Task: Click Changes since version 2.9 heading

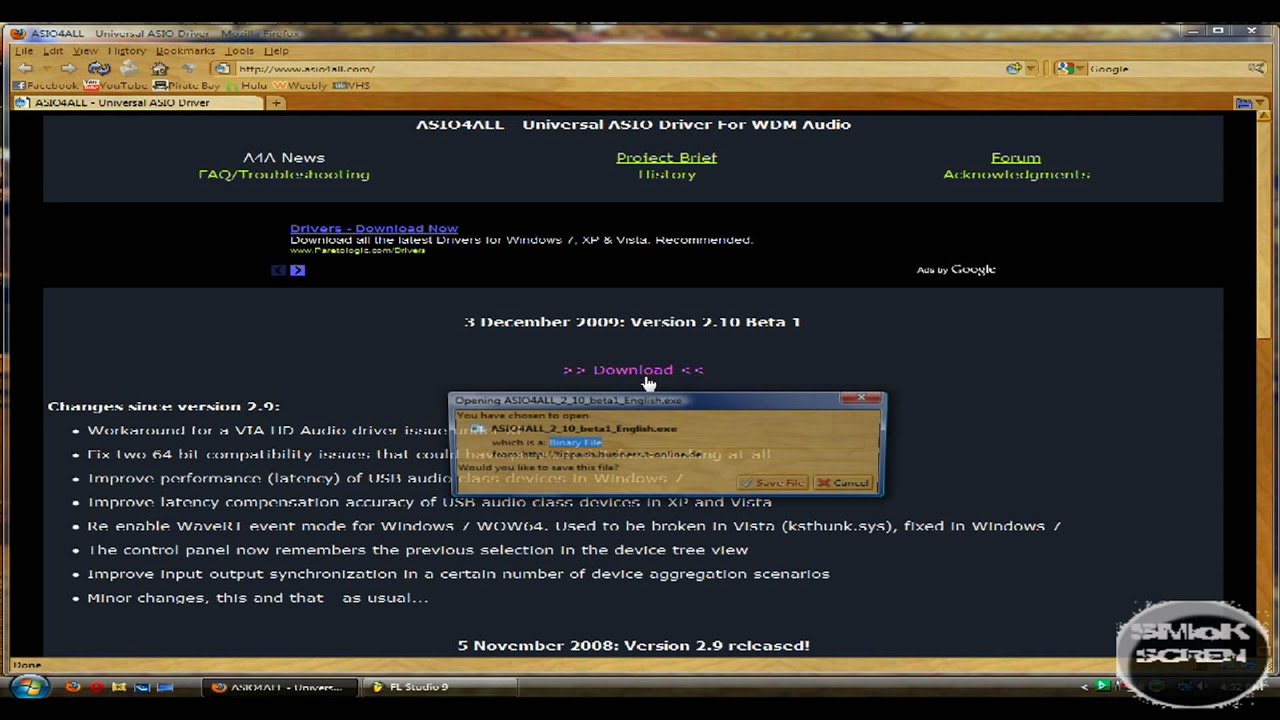Action: coord(164,406)
